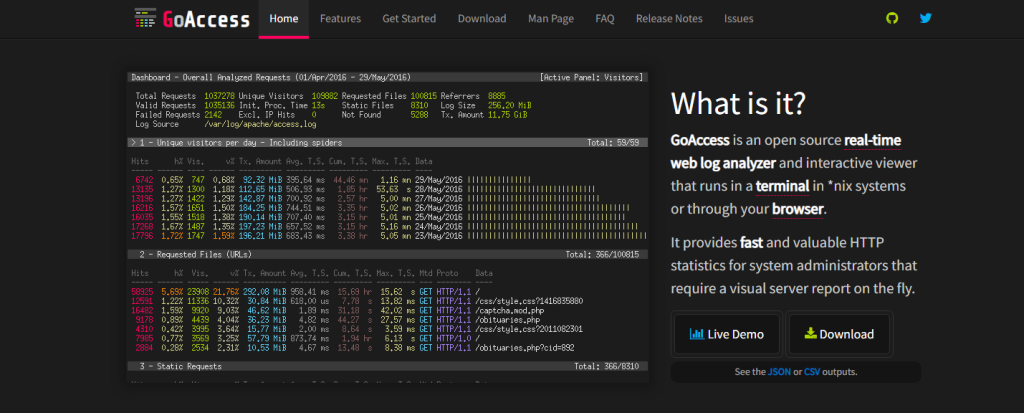Image resolution: width=1024 pixels, height=413 pixels.
Task: Click the Tx. Amount '11.75 GiB' value
Action: click(509, 114)
